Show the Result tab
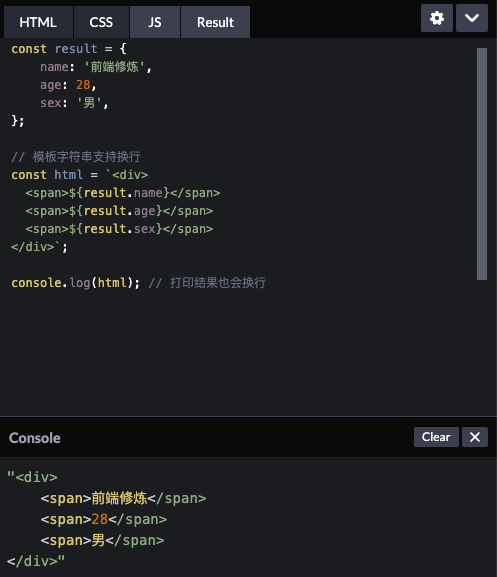The height and width of the screenshot is (577, 497). click(215, 22)
